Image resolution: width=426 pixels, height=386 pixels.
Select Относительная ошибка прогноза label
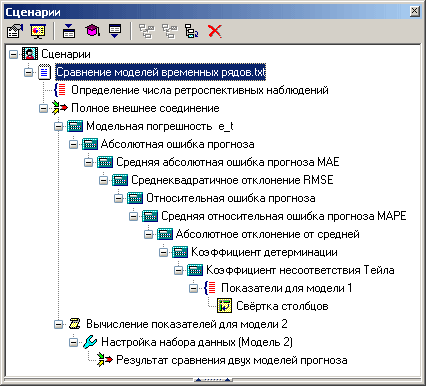point(231,198)
